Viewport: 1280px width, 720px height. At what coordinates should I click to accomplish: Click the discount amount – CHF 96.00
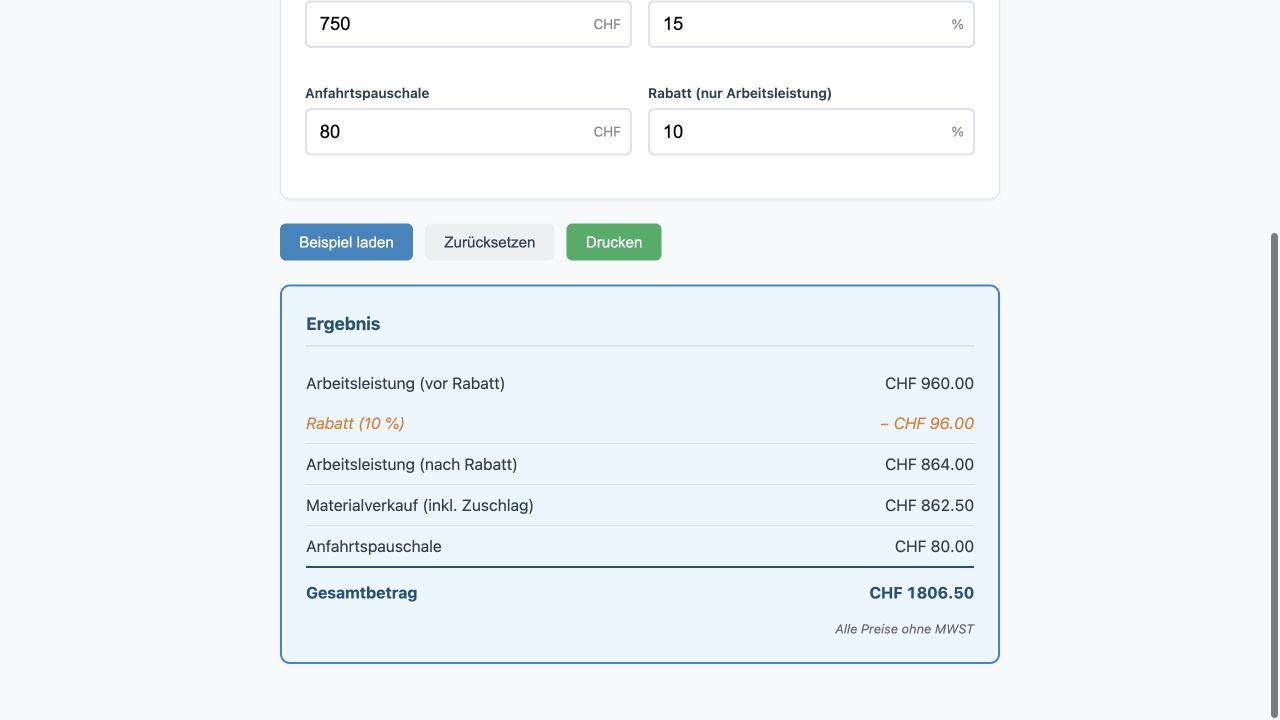coord(927,424)
